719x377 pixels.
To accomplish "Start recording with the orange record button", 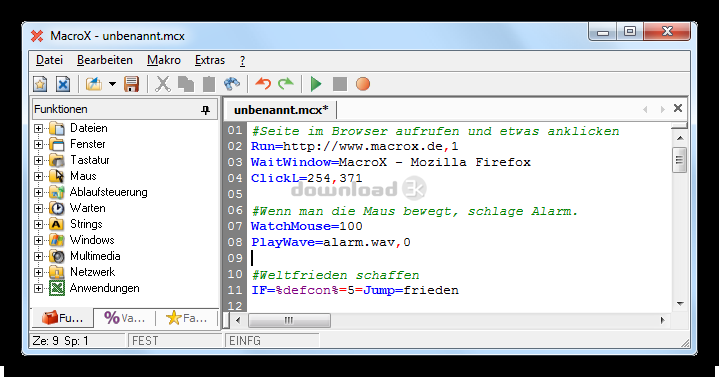I will pyautogui.click(x=363, y=84).
